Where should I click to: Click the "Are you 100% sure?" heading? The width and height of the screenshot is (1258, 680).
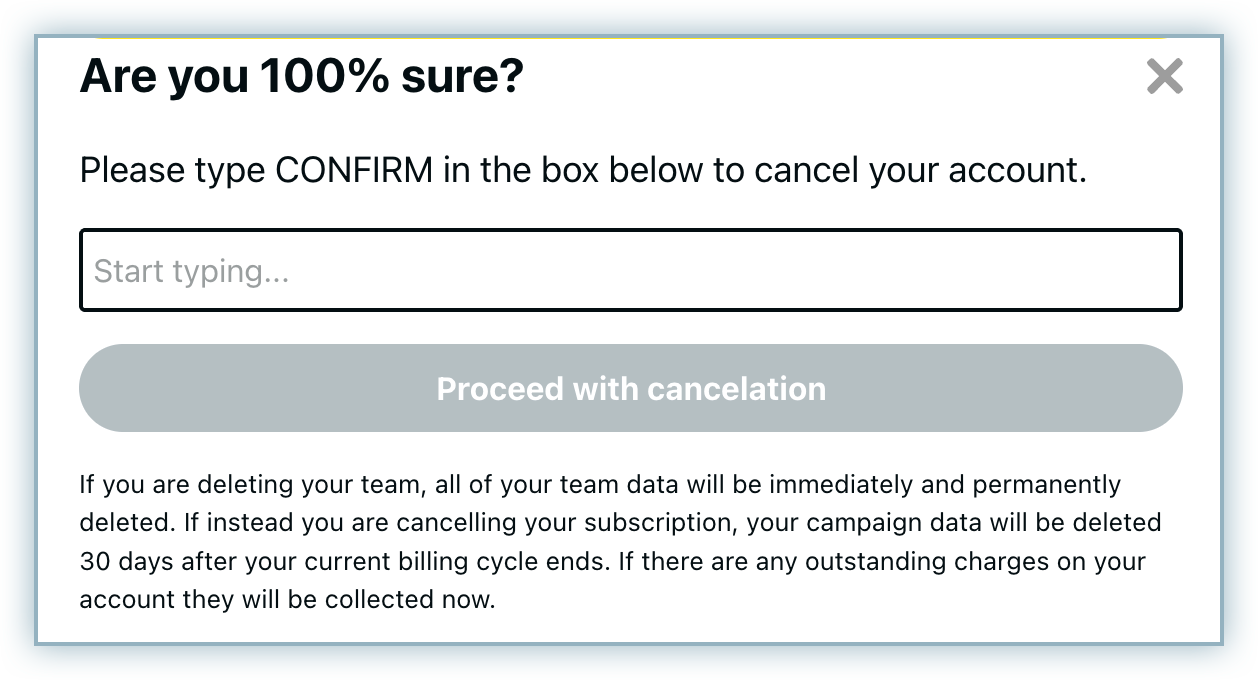point(301,76)
